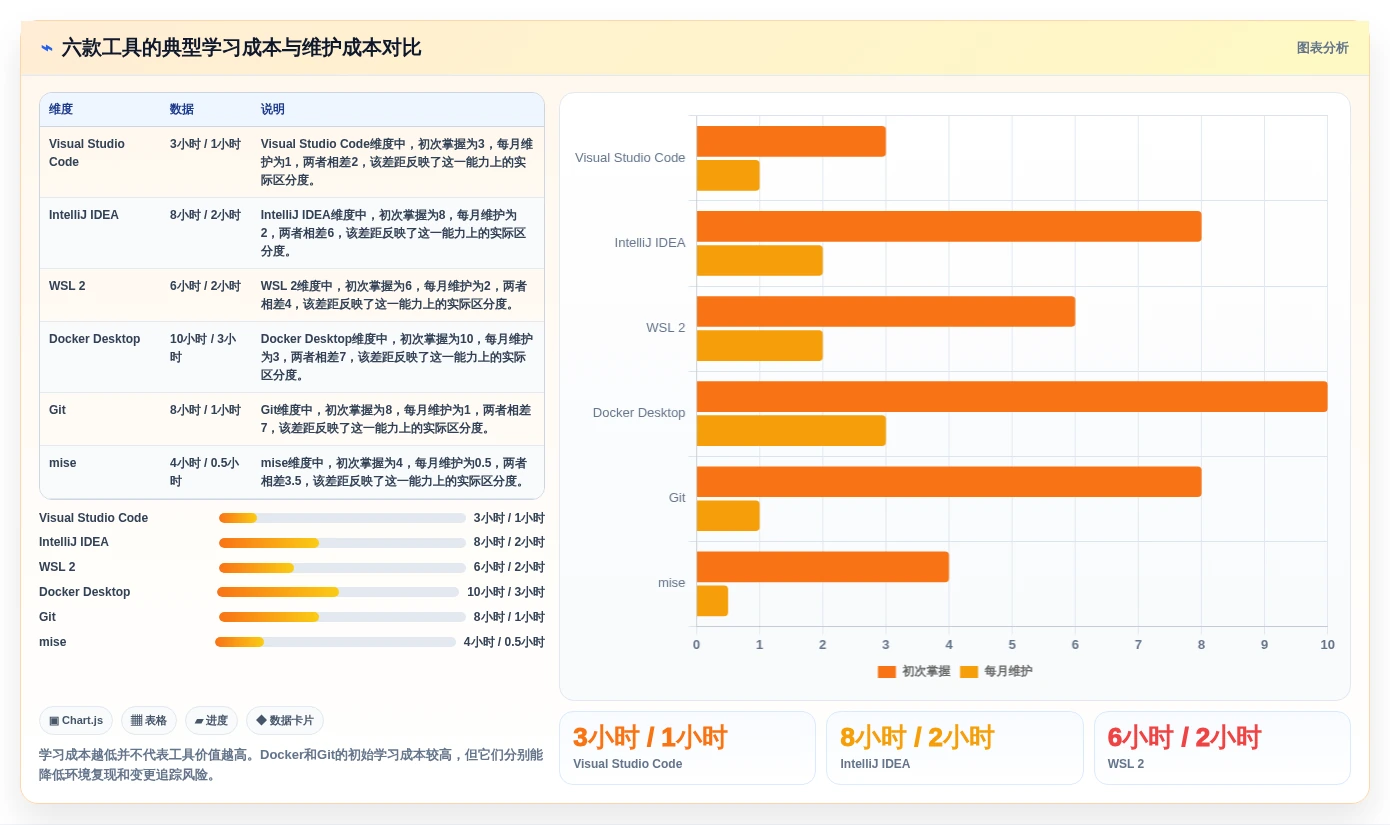Click the mise chart axis label

tap(672, 583)
